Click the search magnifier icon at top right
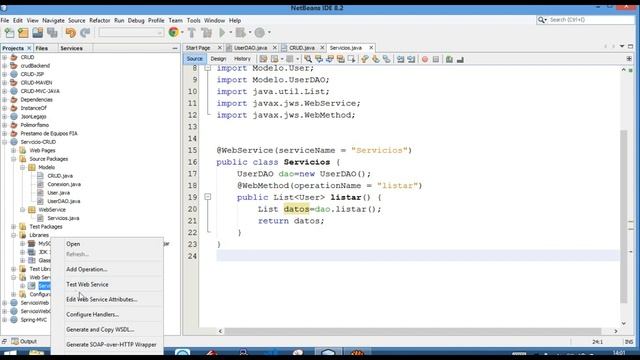Image resolution: width=640 pixels, height=360 pixels. coord(542,20)
